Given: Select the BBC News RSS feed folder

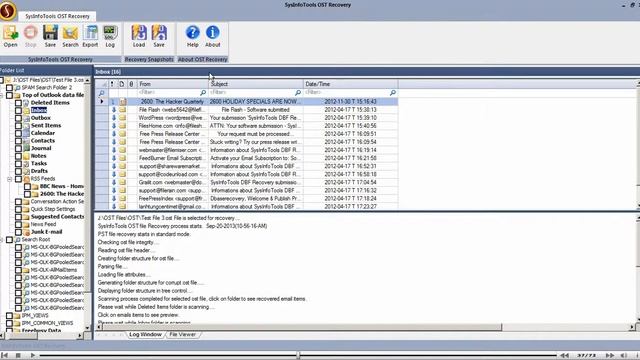Looking at the screenshot, I should click(x=62, y=186).
